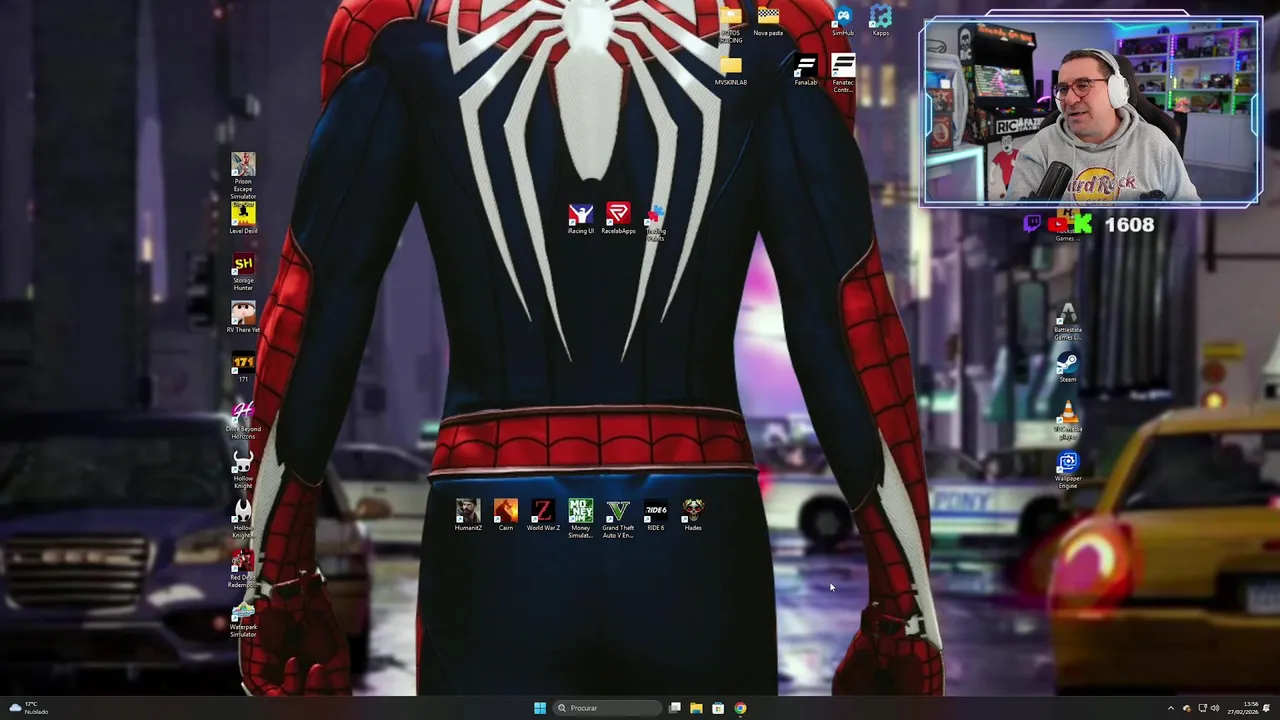Open the Cairn game shortcut
The height and width of the screenshot is (720, 1280).
506,516
